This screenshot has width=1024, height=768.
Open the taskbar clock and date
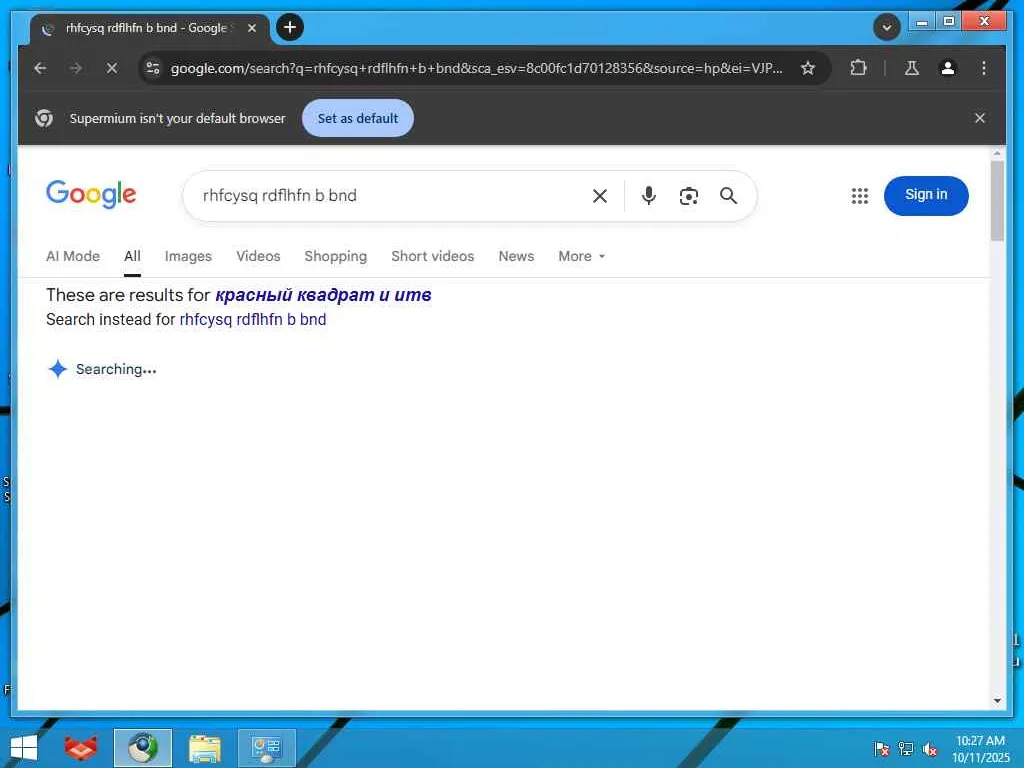pos(980,749)
